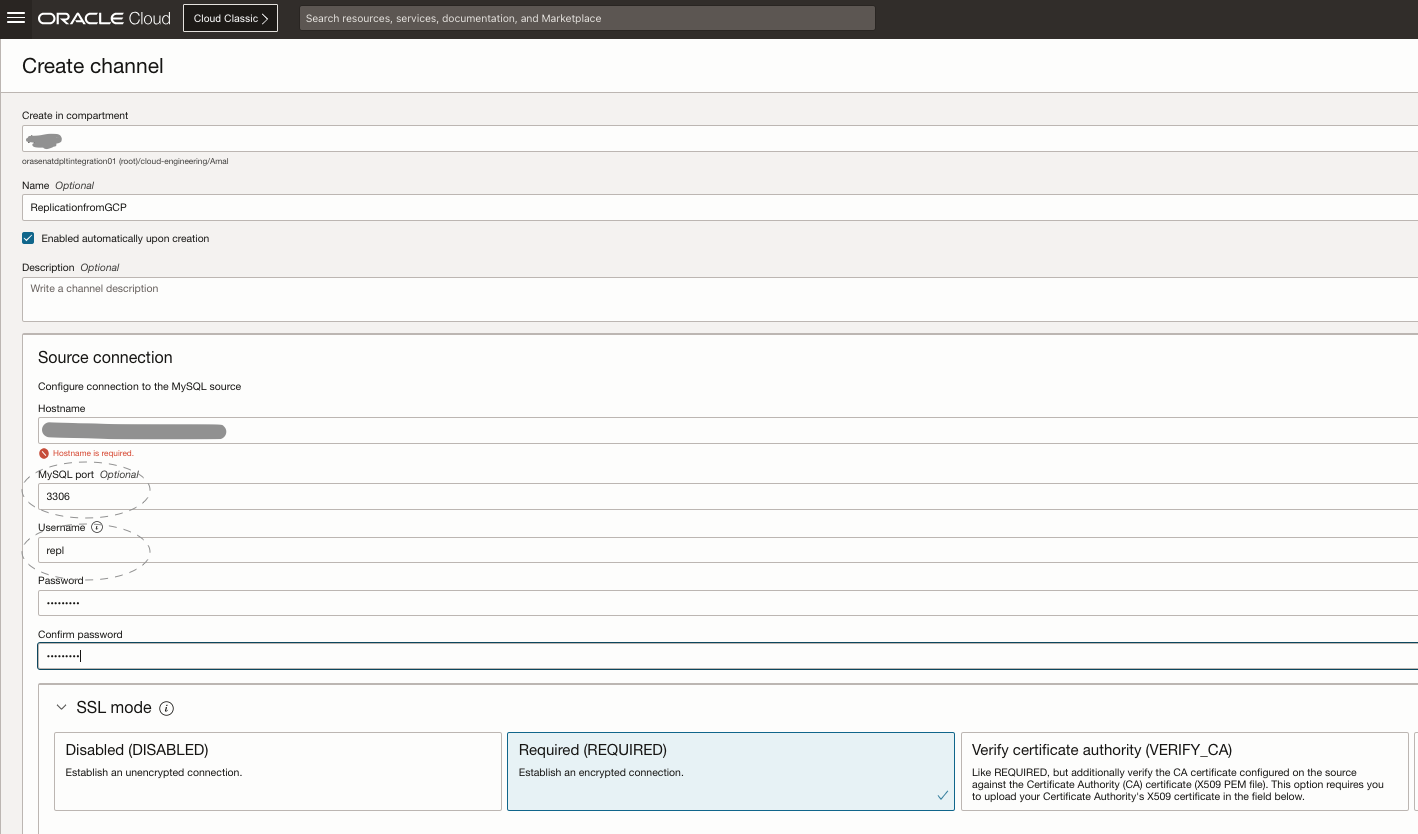Click the 'Confirm password' field label
The height and width of the screenshot is (834, 1418).
[x=80, y=634]
